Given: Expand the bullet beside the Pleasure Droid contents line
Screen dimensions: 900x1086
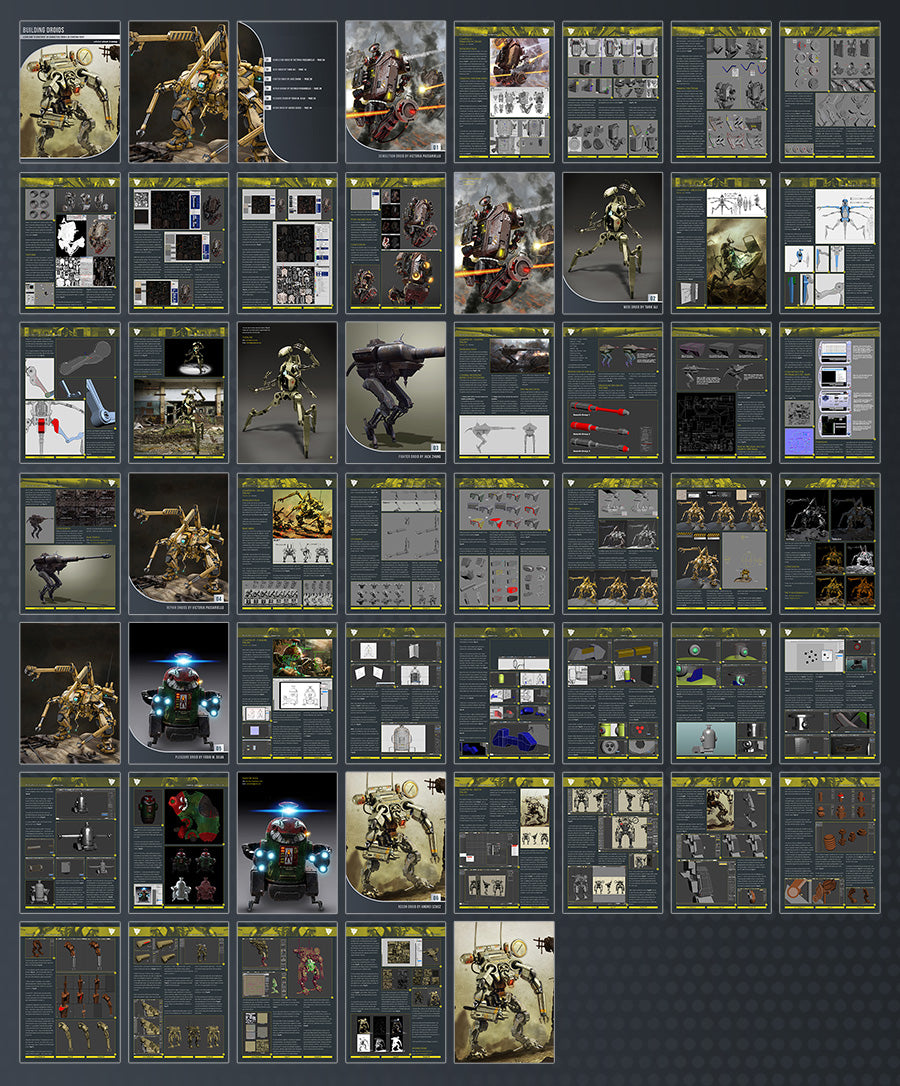Looking at the screenshot, I should point(268,98).
